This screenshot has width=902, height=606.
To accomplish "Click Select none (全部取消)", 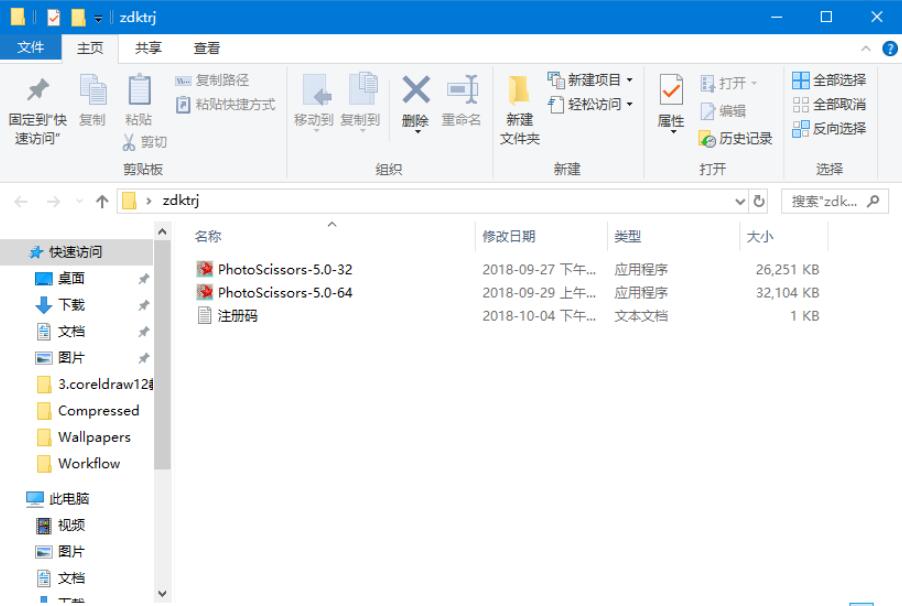I will 829,104.
